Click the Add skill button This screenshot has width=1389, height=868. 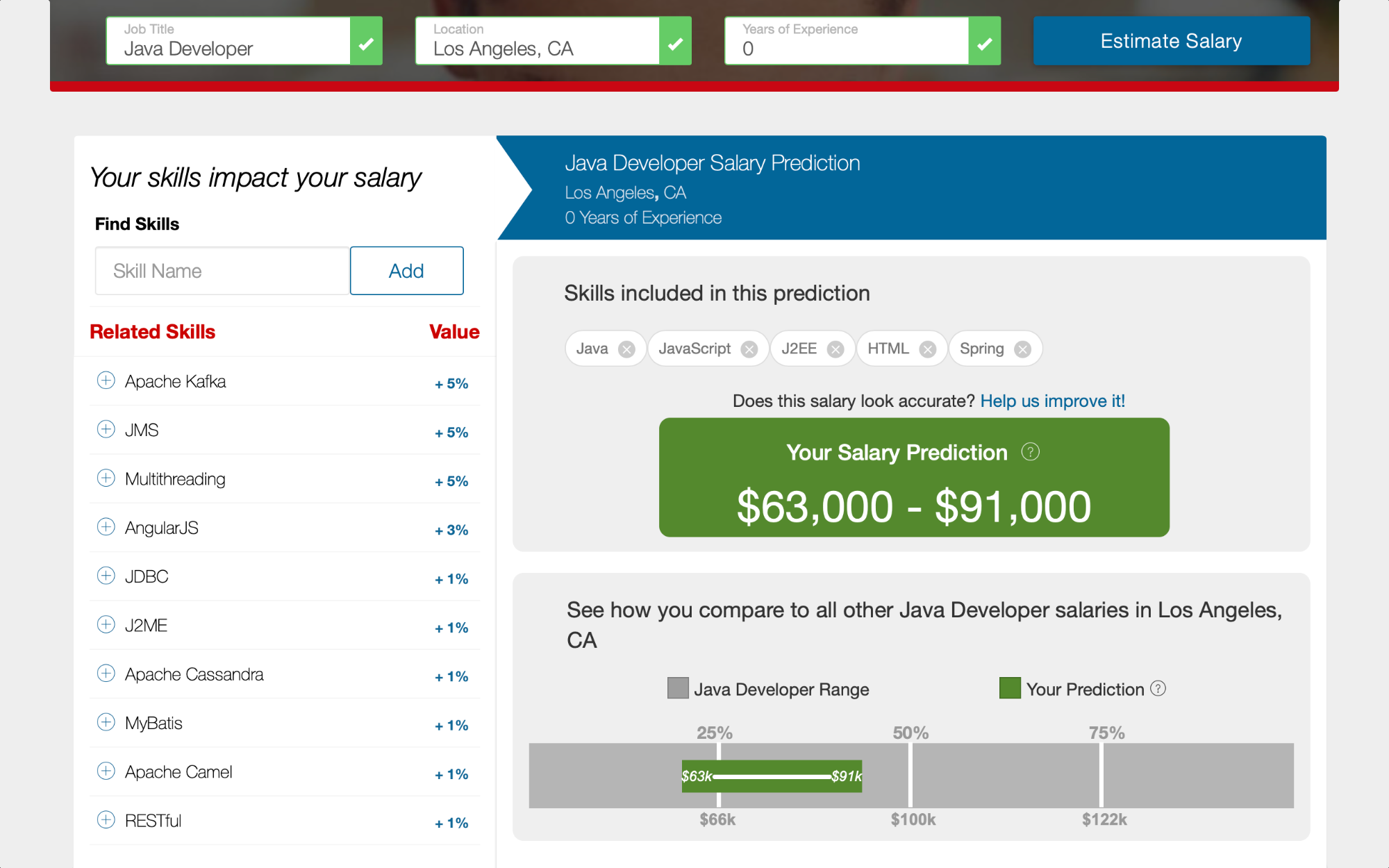406,271
